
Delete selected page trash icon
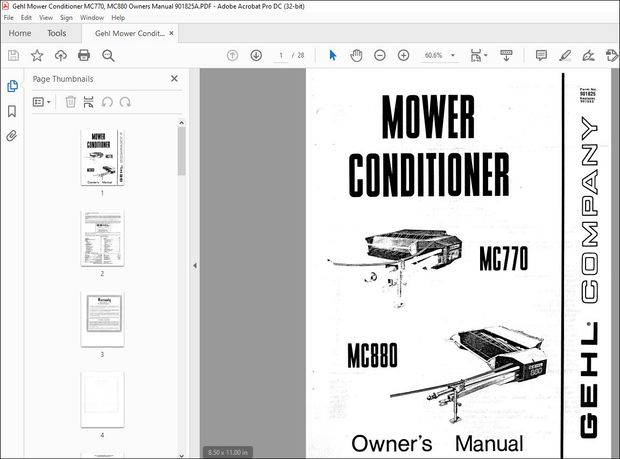(70, 102)
